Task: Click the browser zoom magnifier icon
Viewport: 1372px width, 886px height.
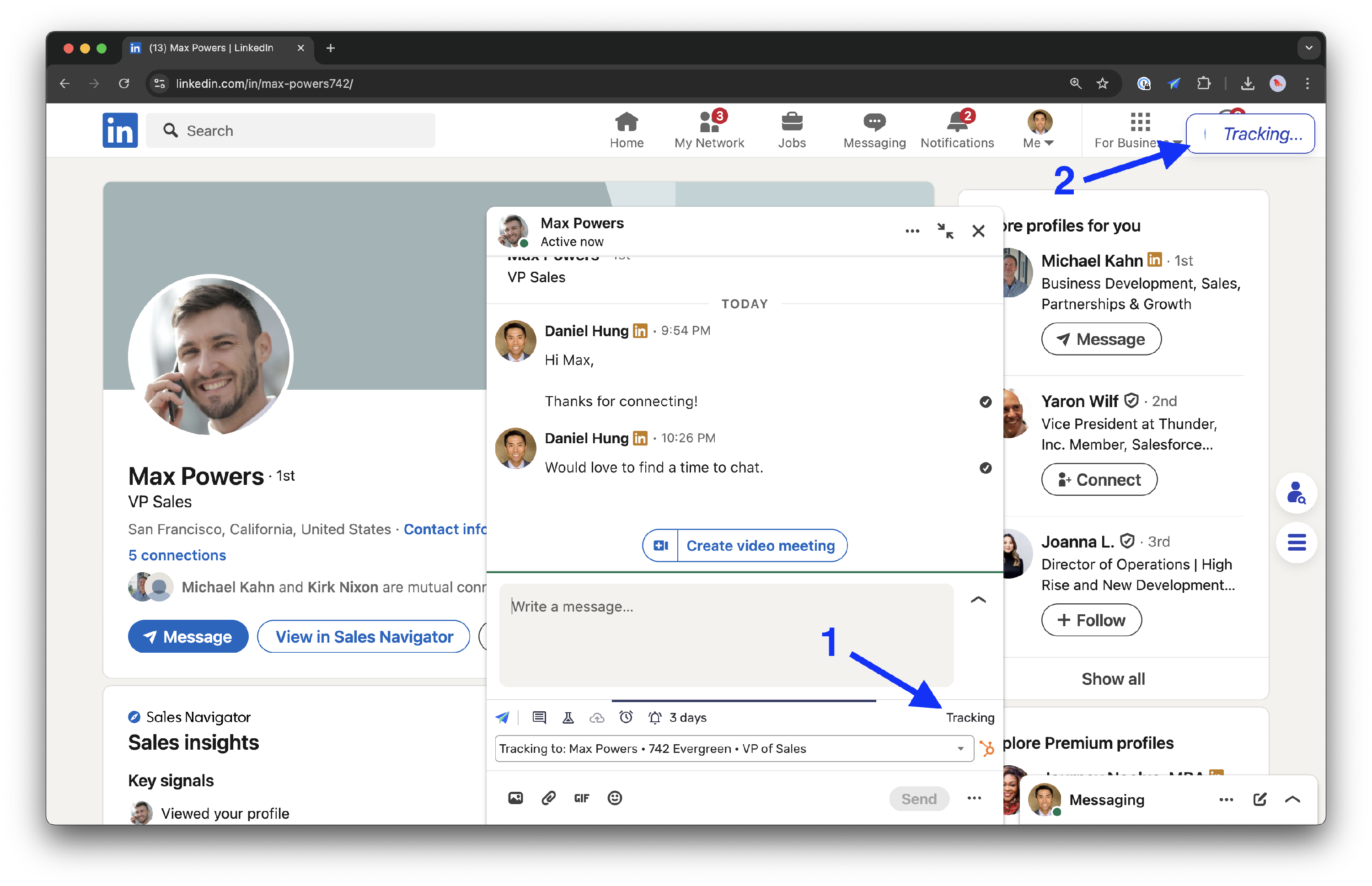Action: pyautogui.click(x=1075, y=83)
